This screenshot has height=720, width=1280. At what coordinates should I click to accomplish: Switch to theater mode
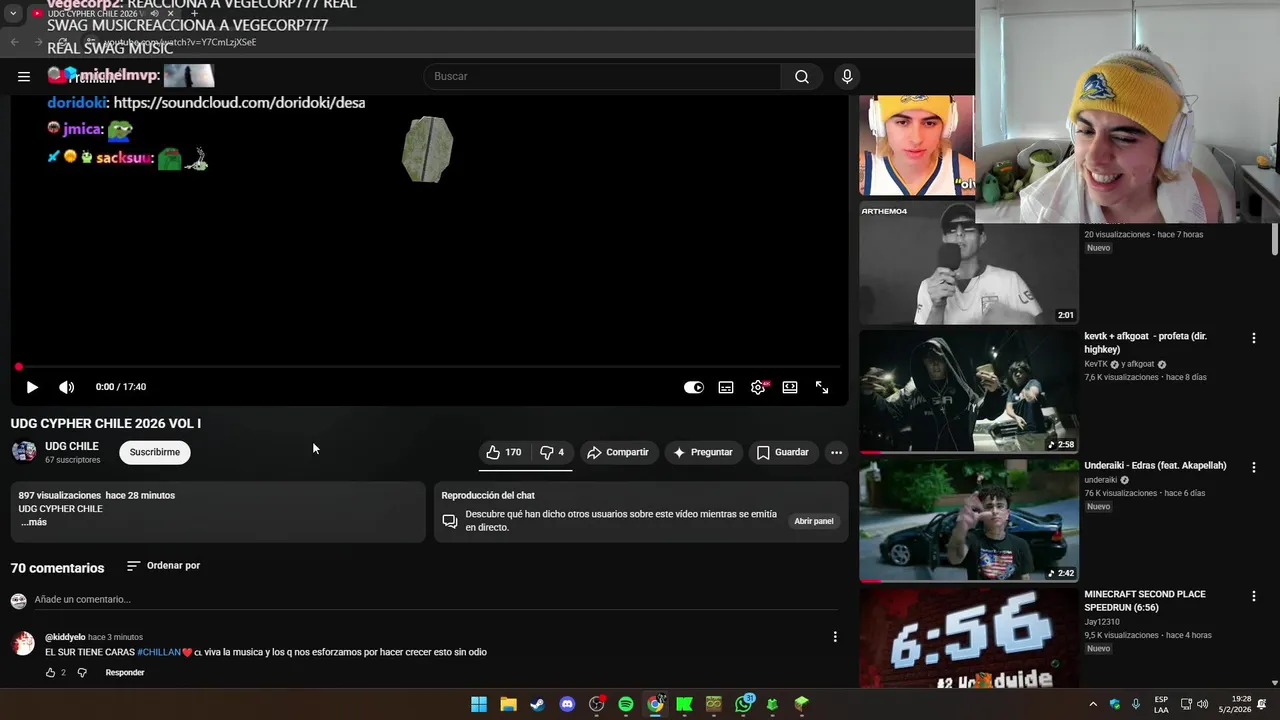coord(790,387)
